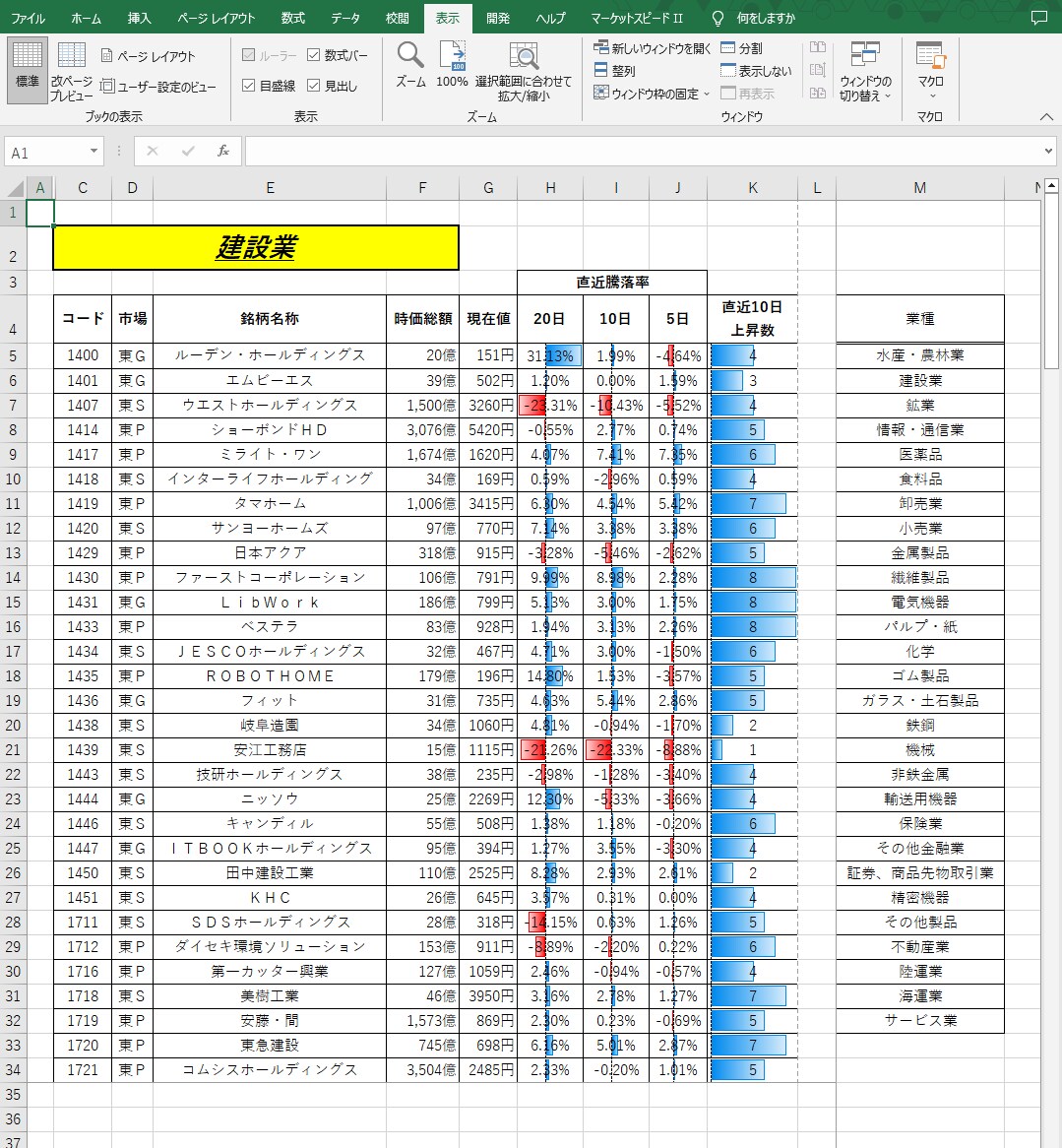This screenshot has height=1148, width=1062.
Task: Click the red -23.31% data bar cell
Action: coord(550,405)
